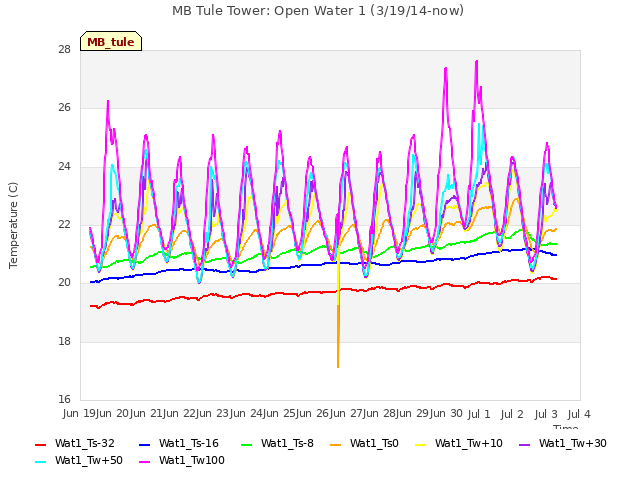Click the 22 y-axis tick label

pyautogui.click(x=64, y=224)
